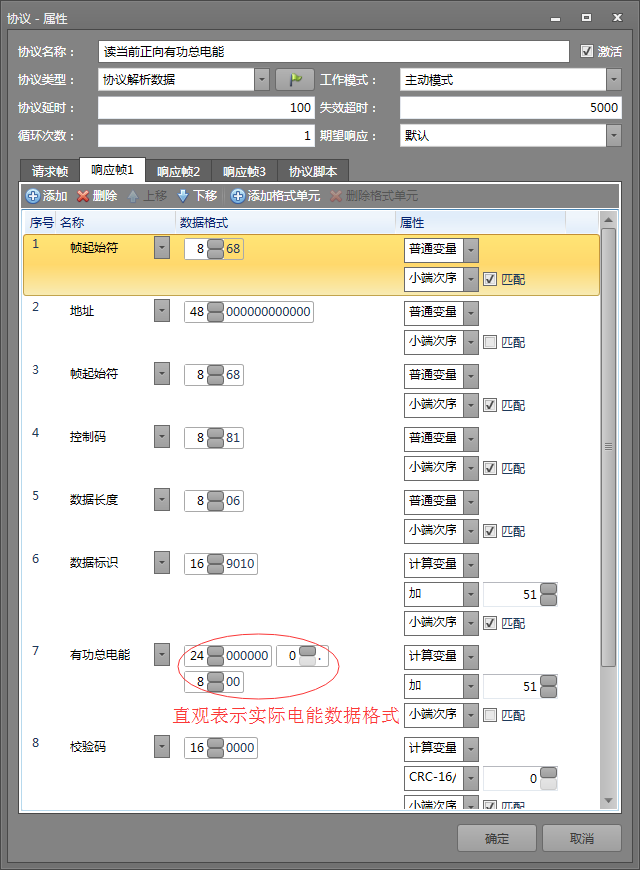Click spinner beside 68 in row 1
The height and width of the screenshot is (870, 640).
(215, 249)
